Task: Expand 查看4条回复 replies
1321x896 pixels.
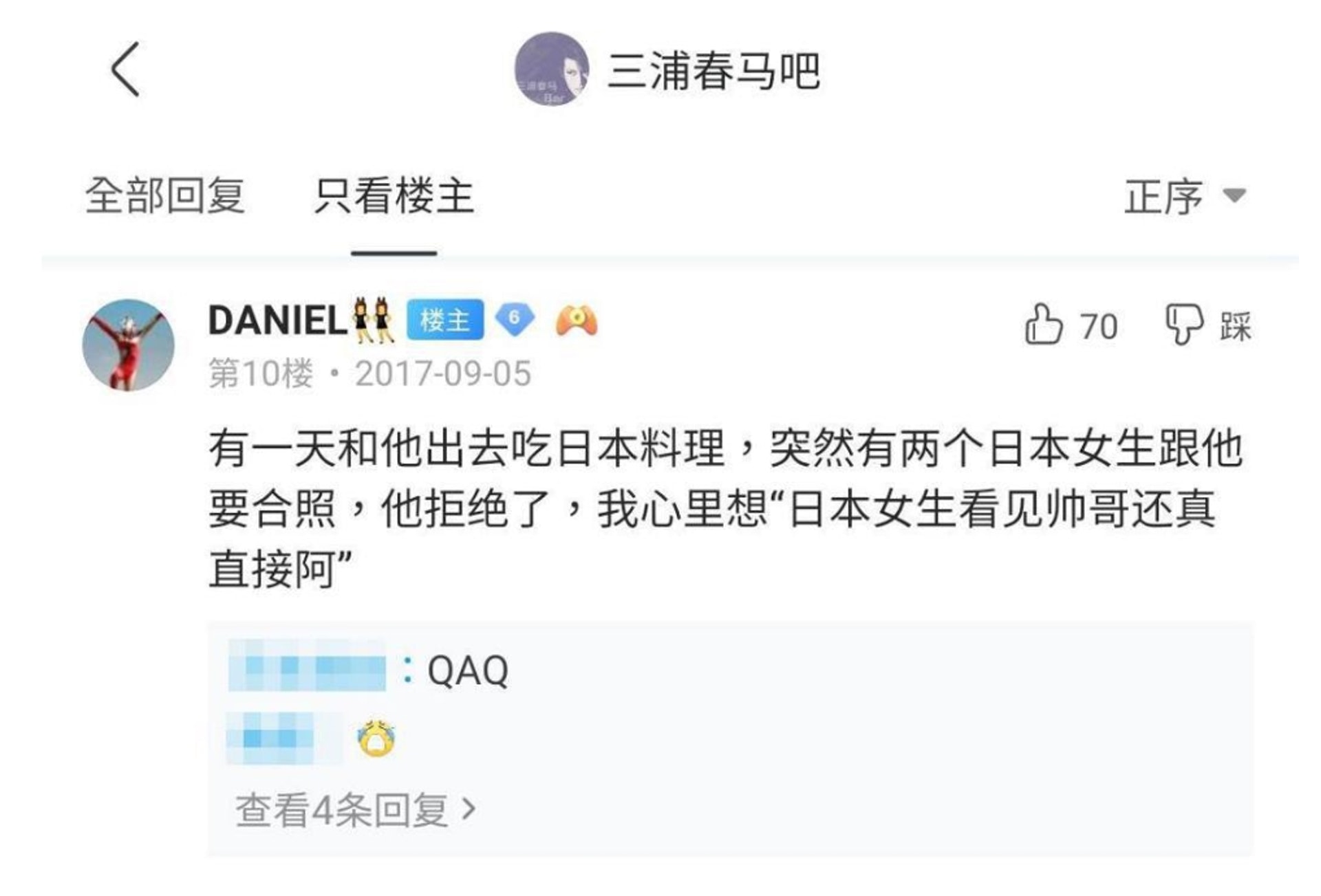Action: point(355,810)
